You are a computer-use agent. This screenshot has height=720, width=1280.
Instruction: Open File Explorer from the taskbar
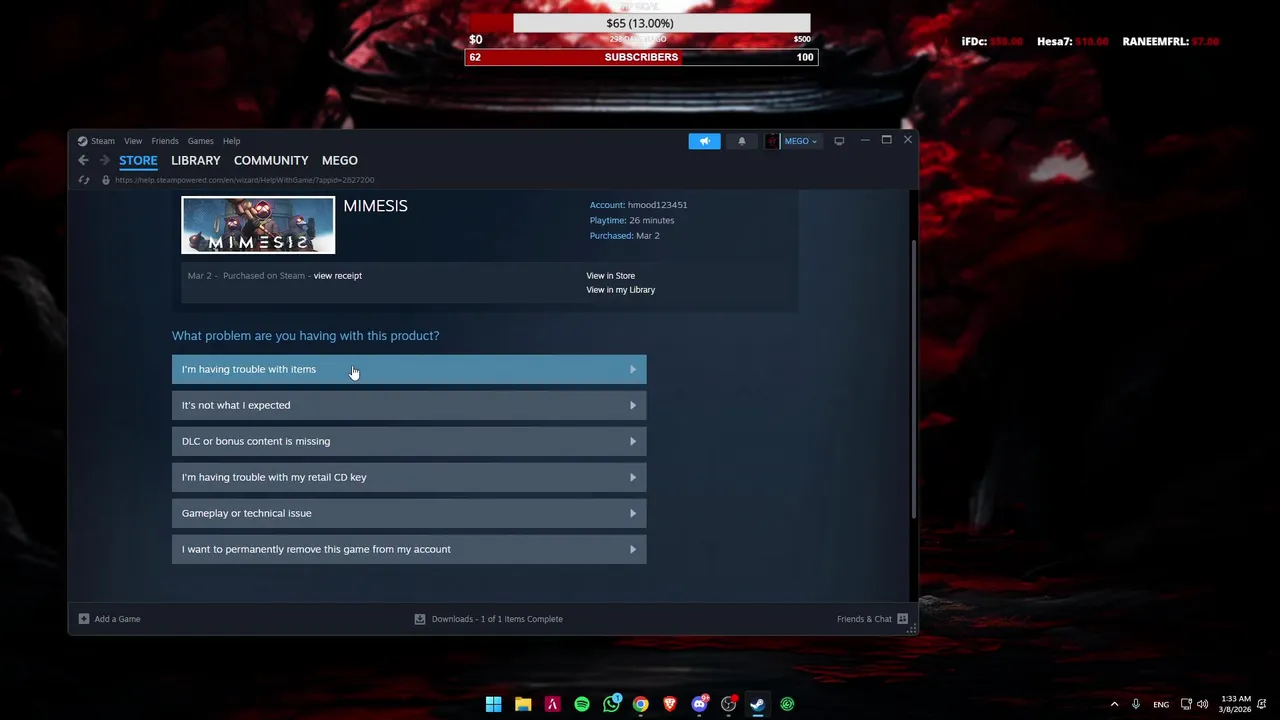click(x=523, y=704)
